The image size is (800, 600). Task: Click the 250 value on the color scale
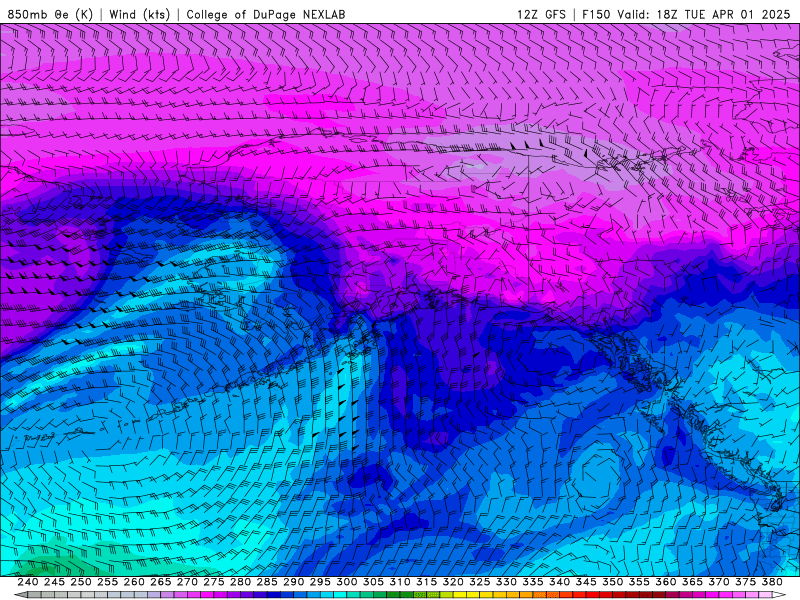click(x=81, y=582)
